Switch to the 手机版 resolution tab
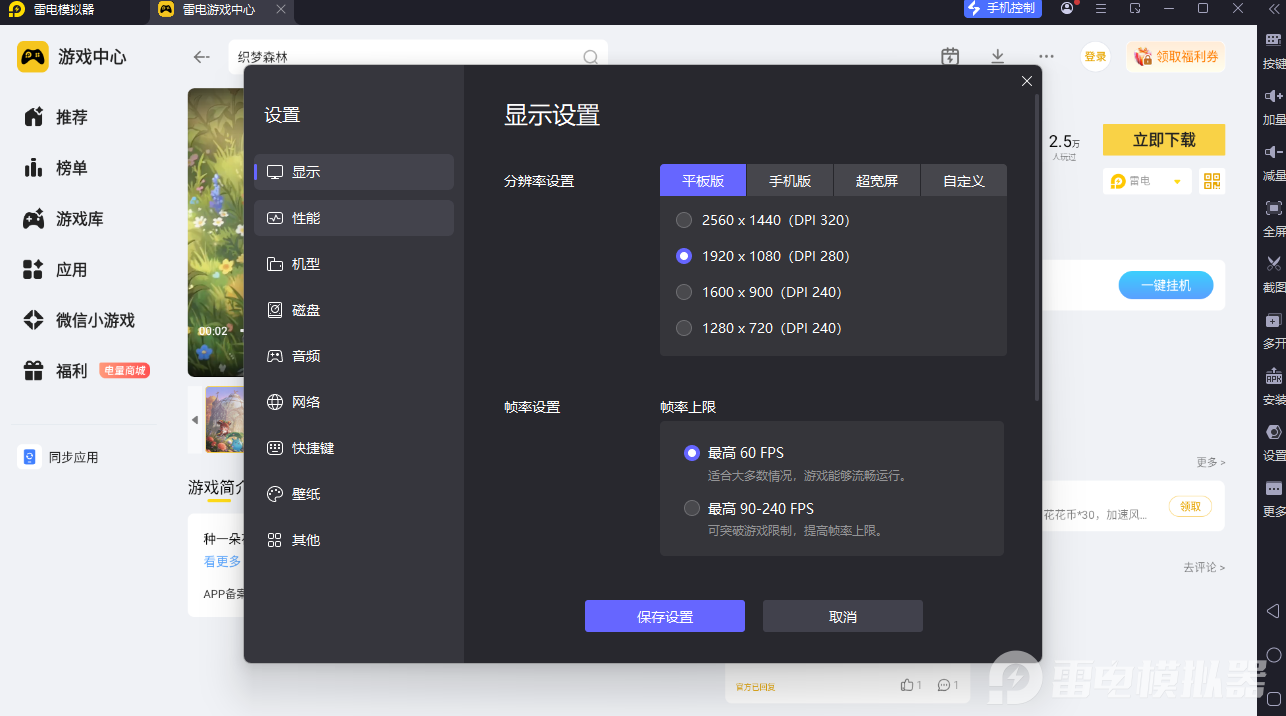Viewport: 1286px width, 716px height. pos(790,181)
